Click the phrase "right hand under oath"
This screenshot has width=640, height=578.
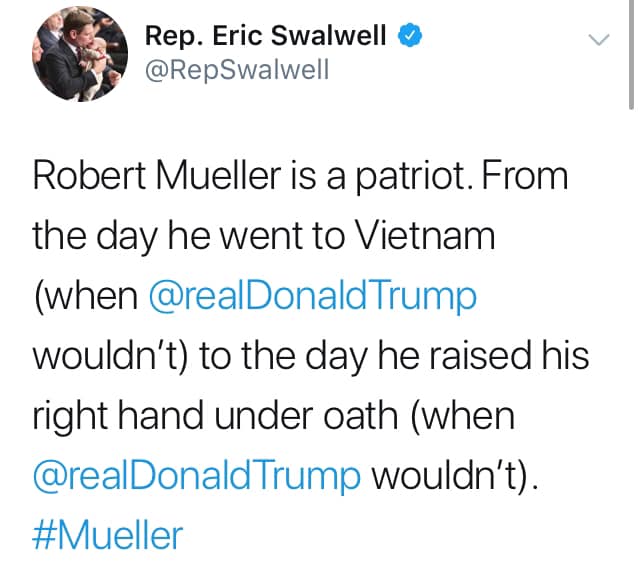click(215, 417)
